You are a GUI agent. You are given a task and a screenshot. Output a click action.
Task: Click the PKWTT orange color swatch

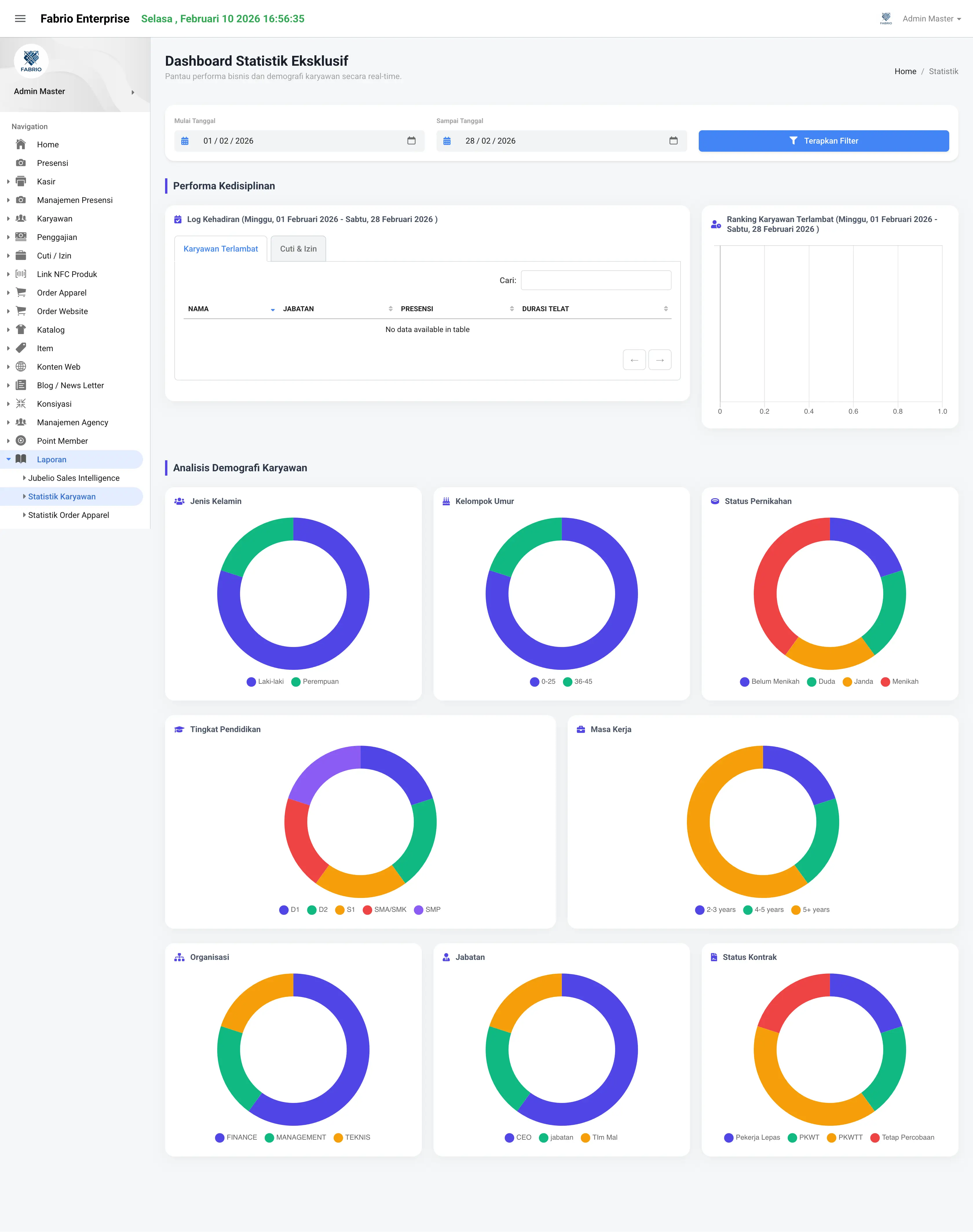pyautogui.click(x=831, y=1138)
